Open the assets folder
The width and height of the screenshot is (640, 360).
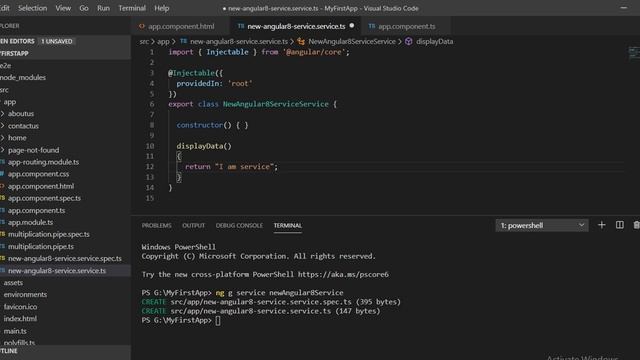[x=13, y=282]
